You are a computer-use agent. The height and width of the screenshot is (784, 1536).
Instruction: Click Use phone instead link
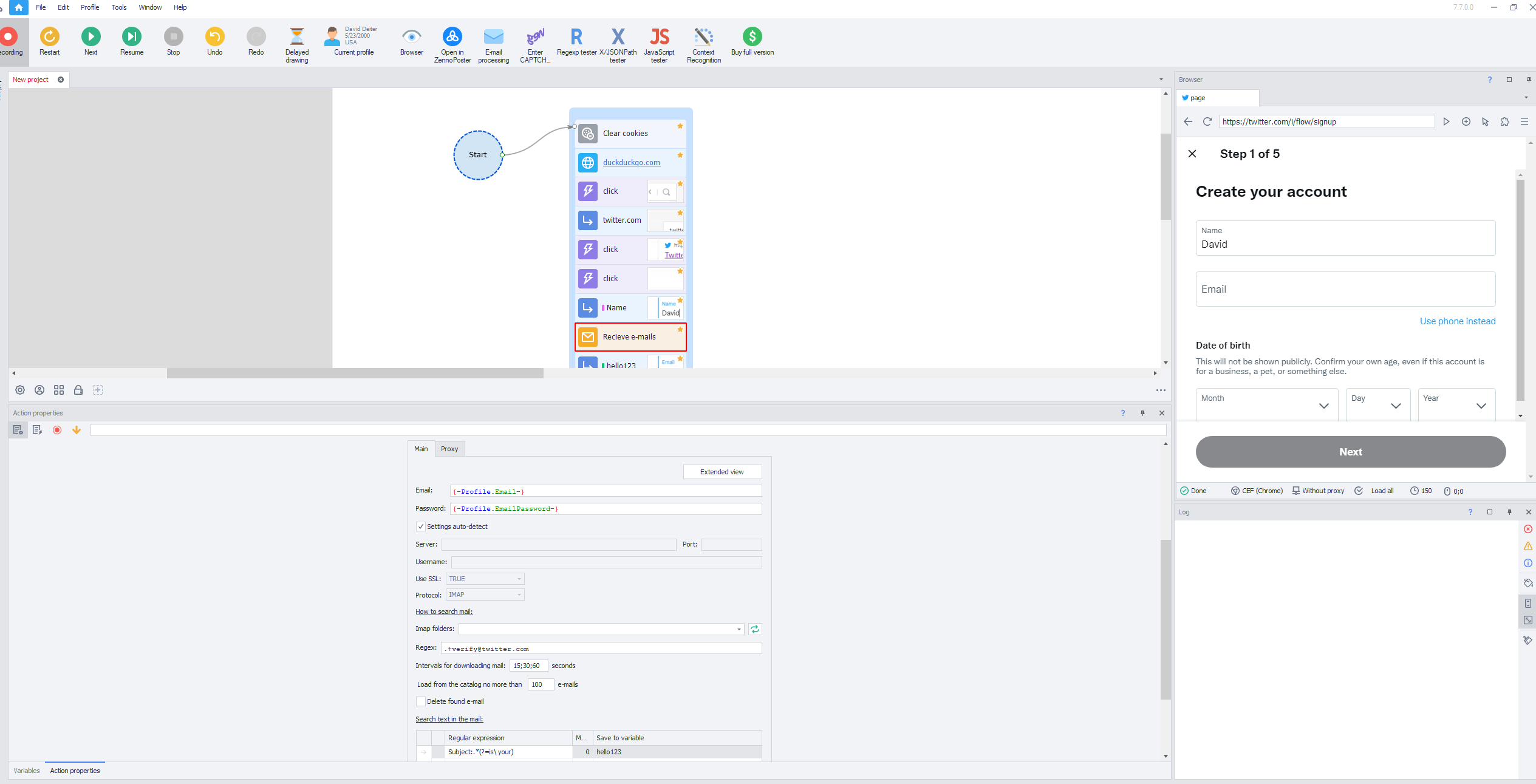click(1458, 321)
